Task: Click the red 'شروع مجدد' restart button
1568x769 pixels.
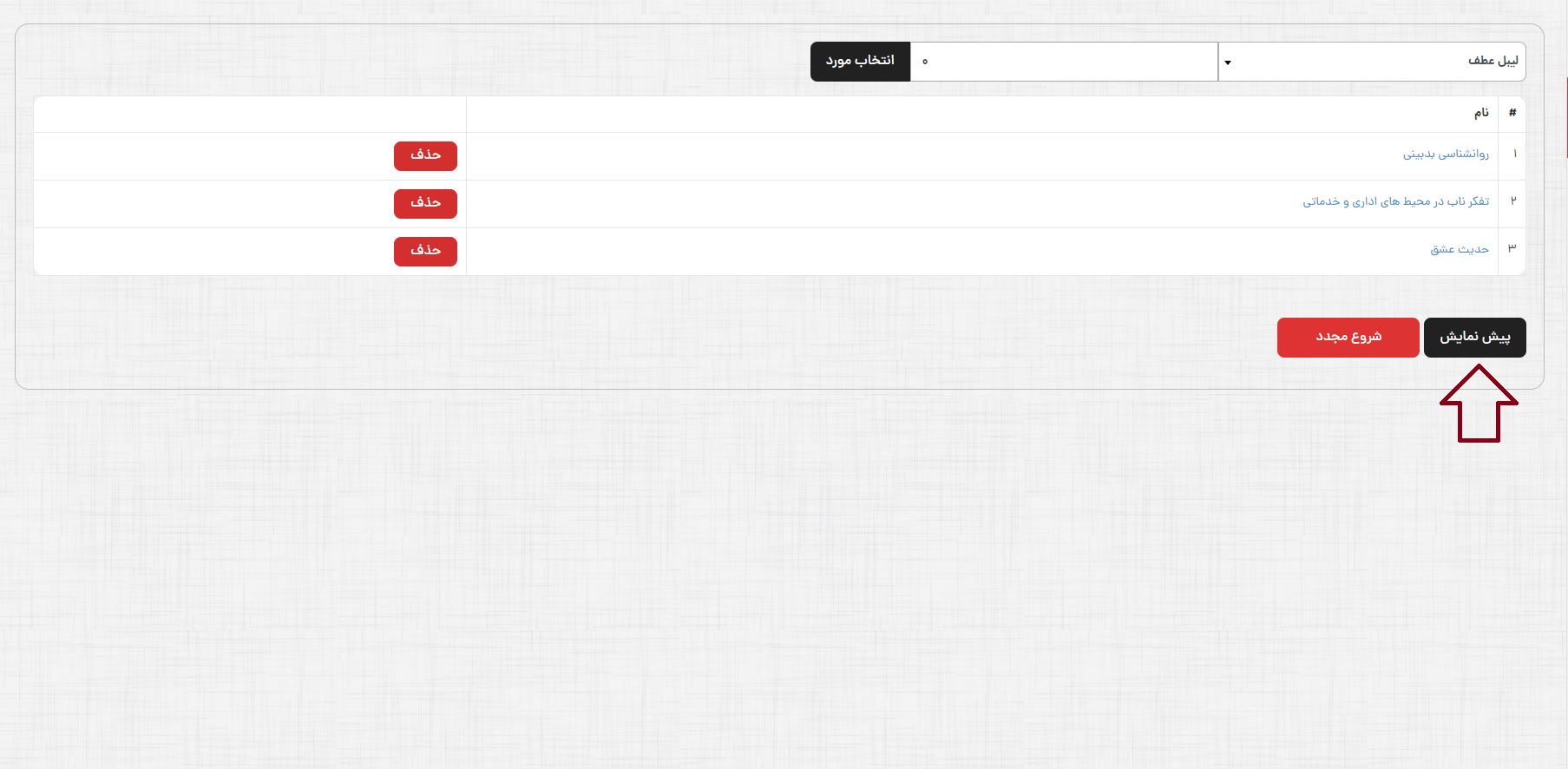Action: [x=1348, y=337]
